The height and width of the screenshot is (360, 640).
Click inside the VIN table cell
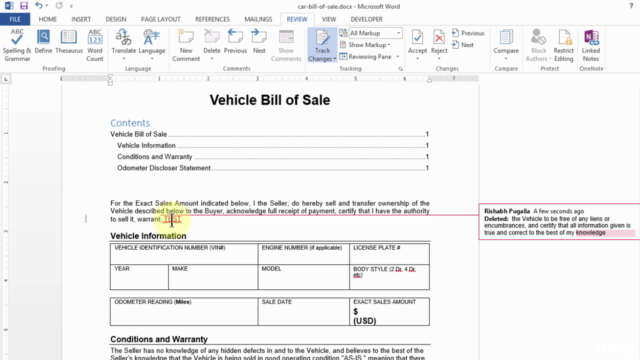184,254
